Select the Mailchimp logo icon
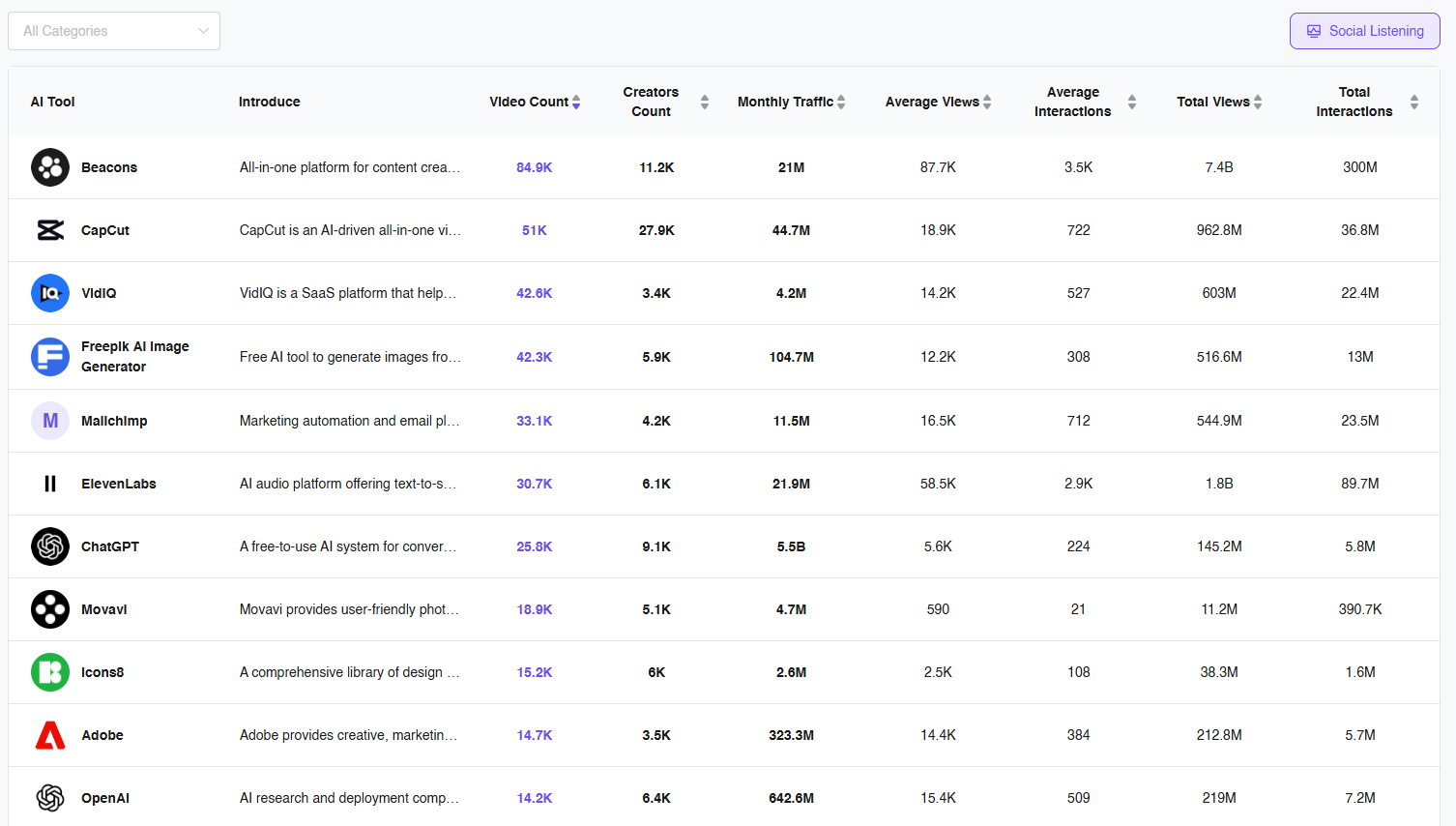Image resolution: width=1456 pixels, height=826 pixels. pos(50,421)
